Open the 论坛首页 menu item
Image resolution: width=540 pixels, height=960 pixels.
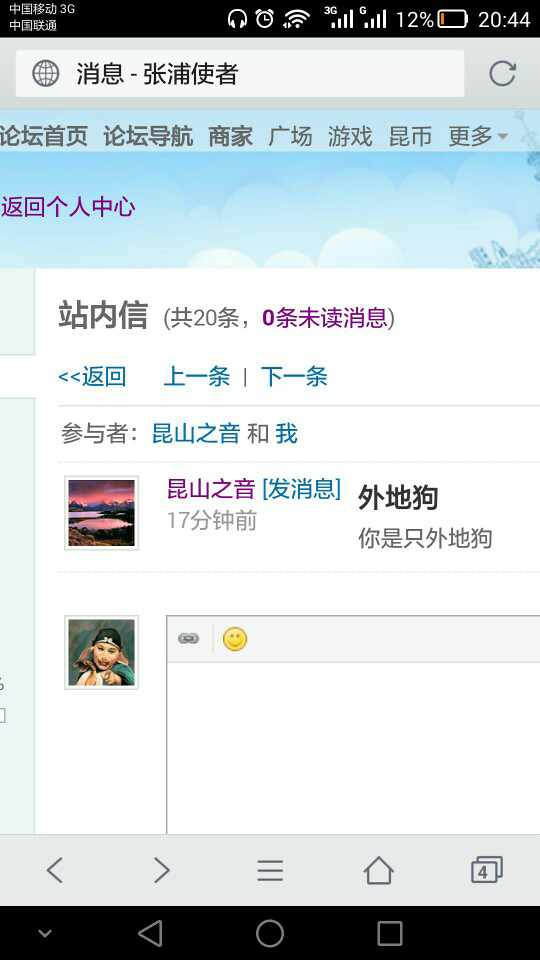pyautogui.click(x=44, y=136)
